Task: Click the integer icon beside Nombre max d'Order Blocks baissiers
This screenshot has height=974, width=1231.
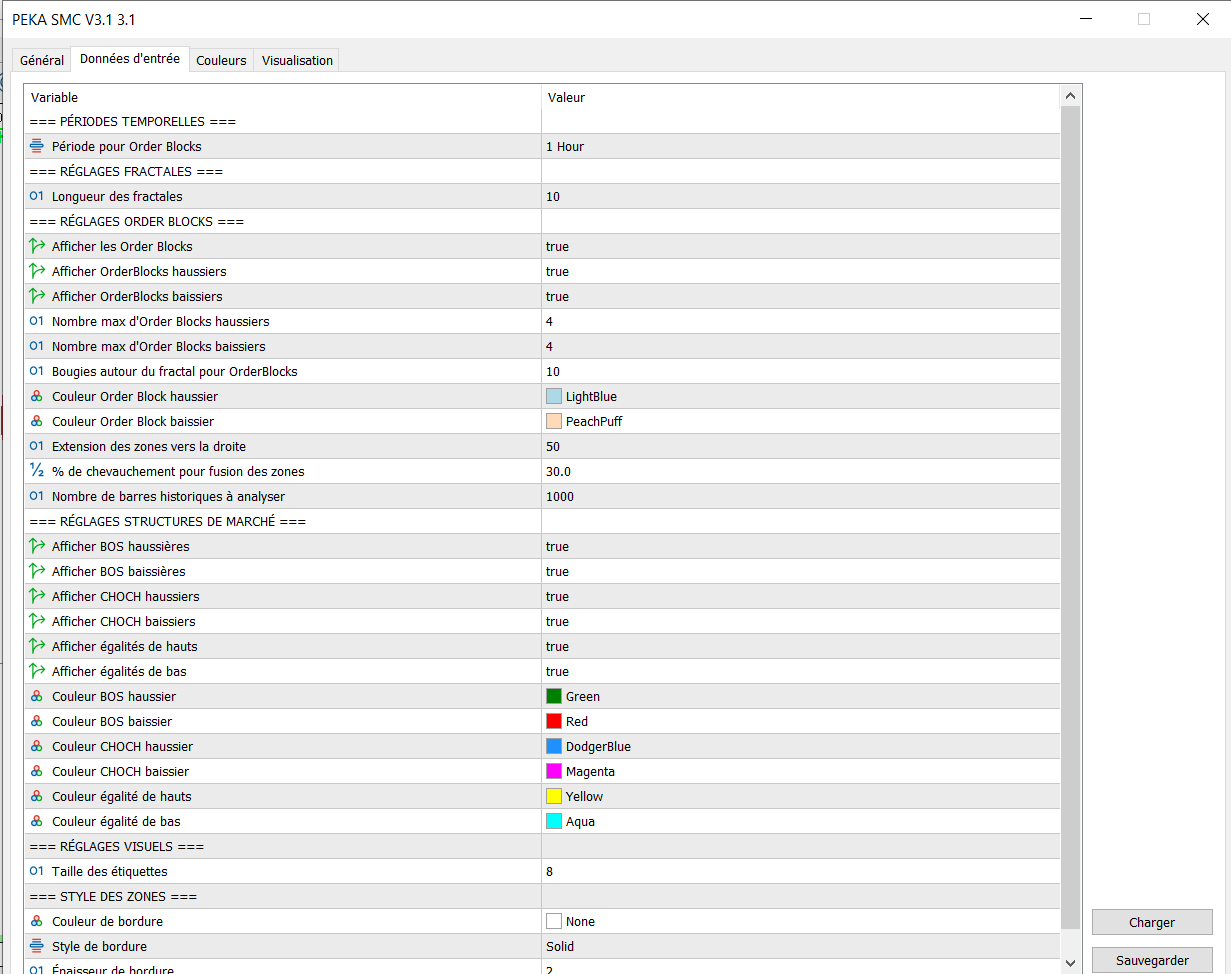Action: (37, 346)
